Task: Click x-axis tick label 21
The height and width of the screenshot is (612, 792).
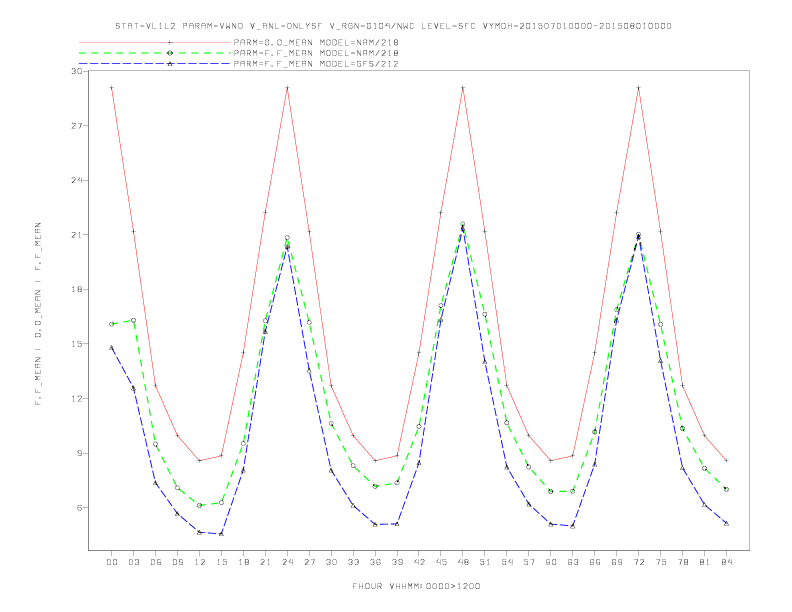Action: pyautogui.click(x=265, y=562)
